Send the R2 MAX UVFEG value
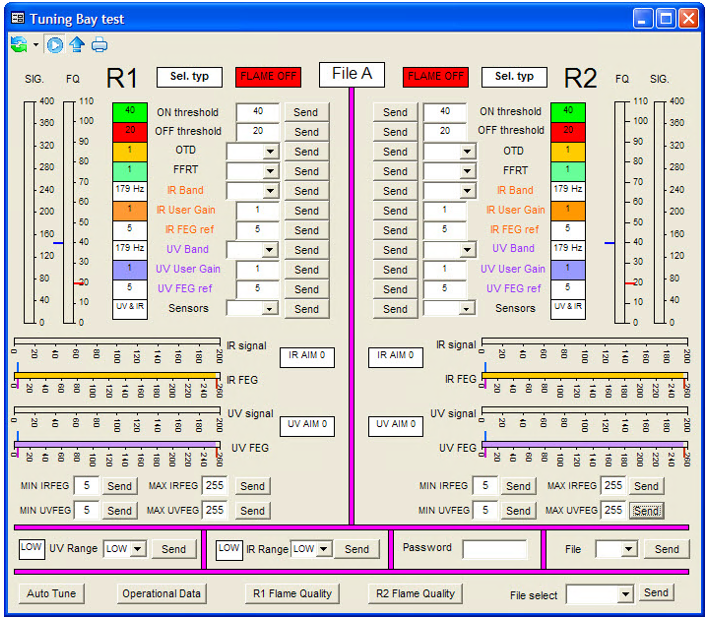Screen dimensions: 706x619 [x=646, y=511]
